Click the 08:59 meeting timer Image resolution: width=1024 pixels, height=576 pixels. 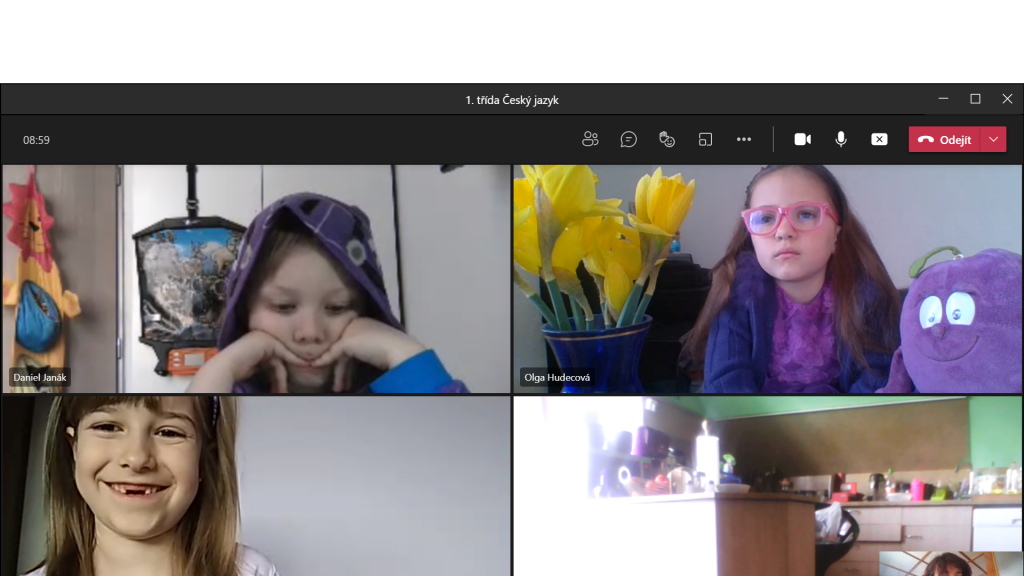[x=37, y=140]
